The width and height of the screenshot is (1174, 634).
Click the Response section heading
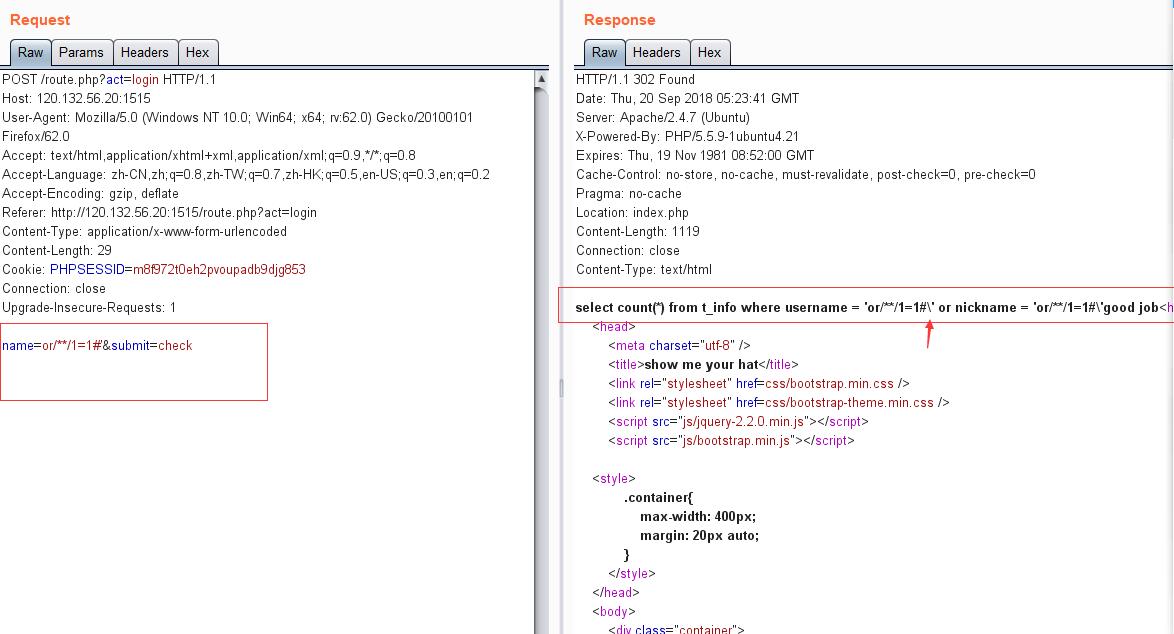(619, 20)
